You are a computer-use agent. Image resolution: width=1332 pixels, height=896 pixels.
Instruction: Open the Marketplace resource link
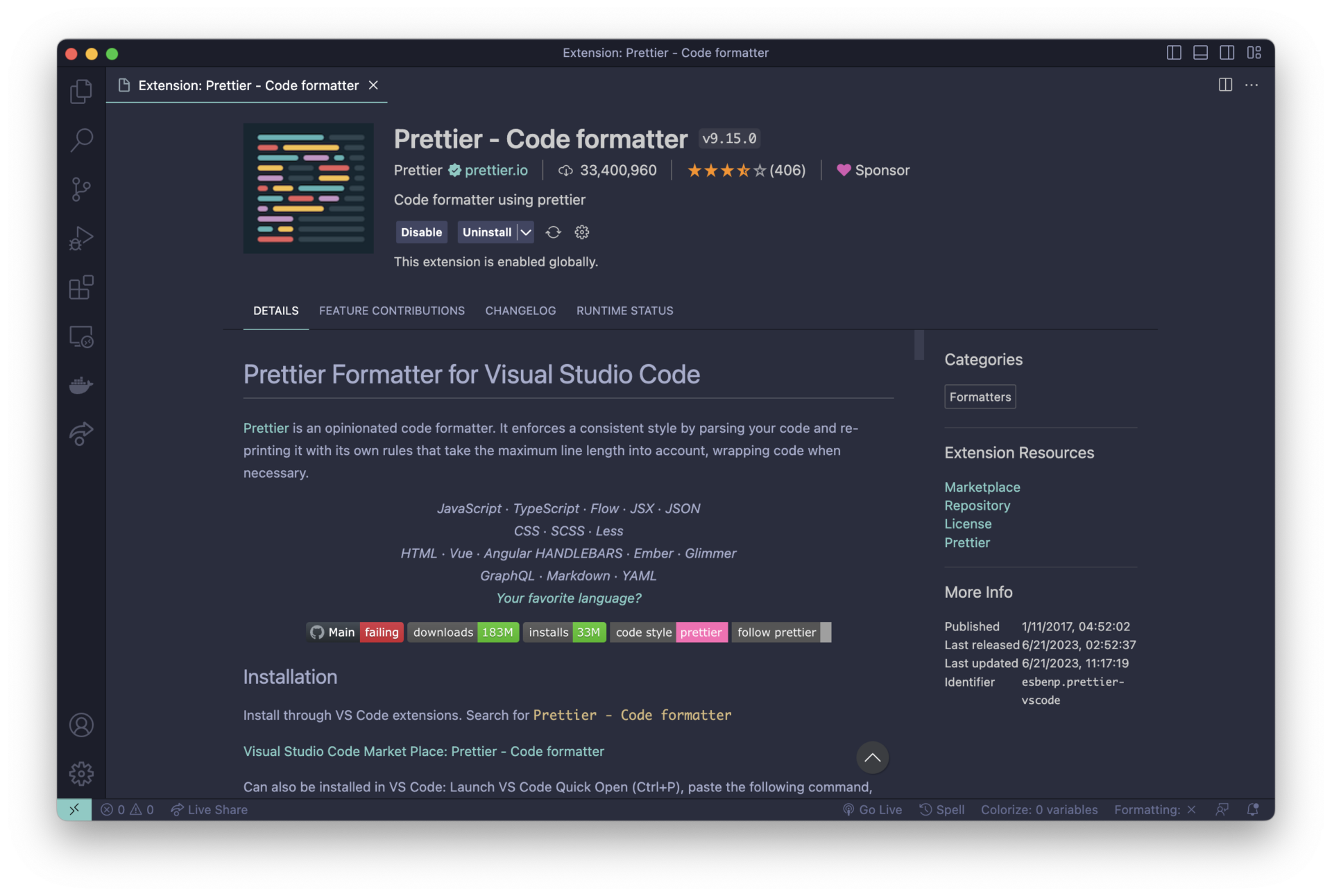(x=982, y=487)
